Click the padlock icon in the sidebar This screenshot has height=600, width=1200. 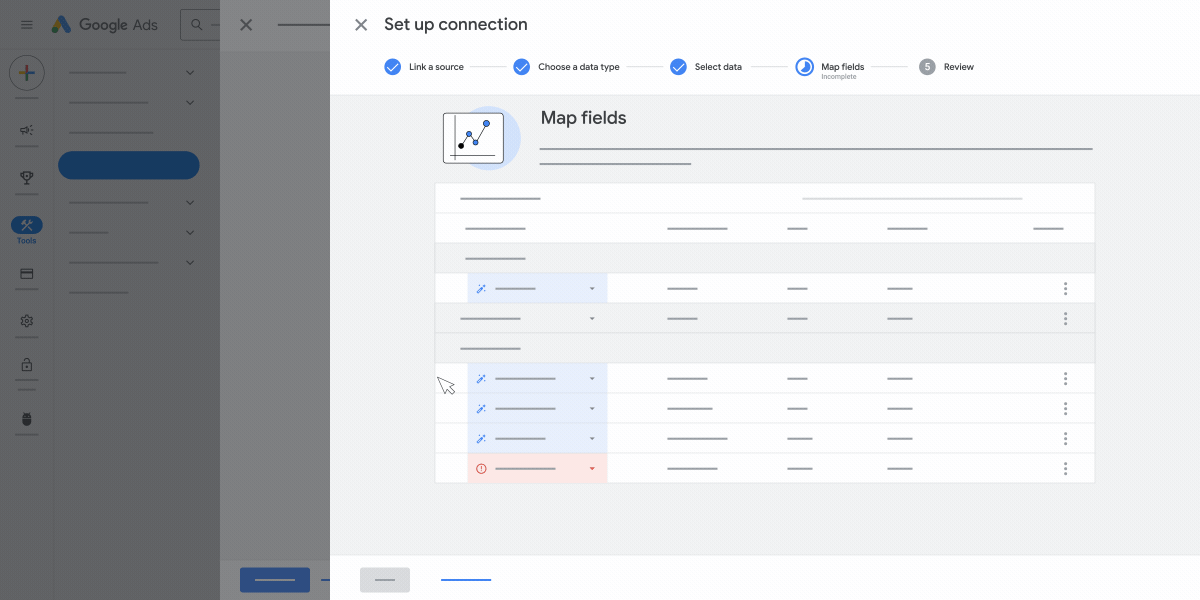pos(27,365)
